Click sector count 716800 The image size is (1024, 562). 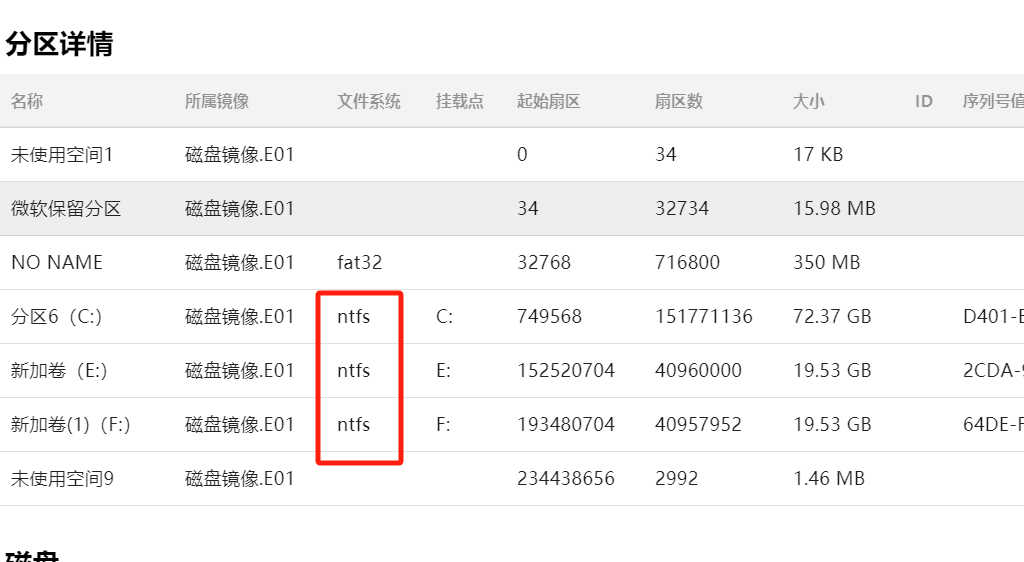(687, 262)
